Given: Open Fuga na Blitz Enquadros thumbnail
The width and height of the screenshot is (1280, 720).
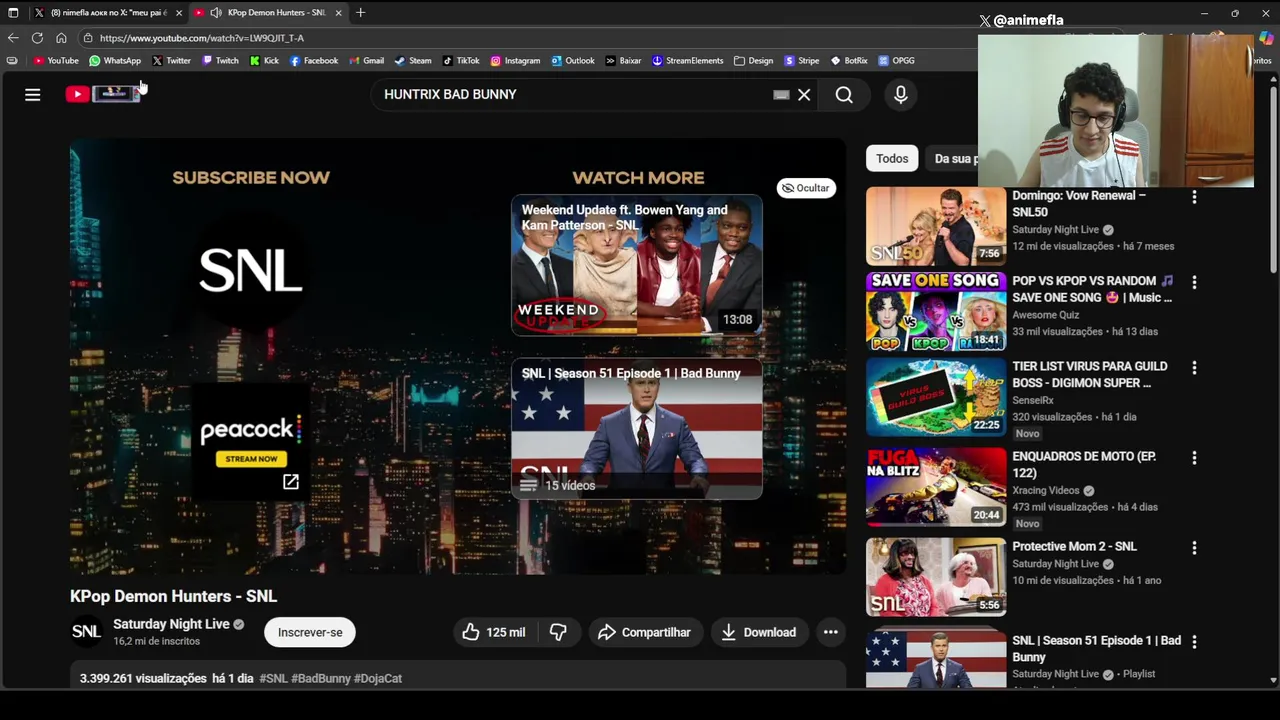Looking at the screenshot, I should 936,487.
